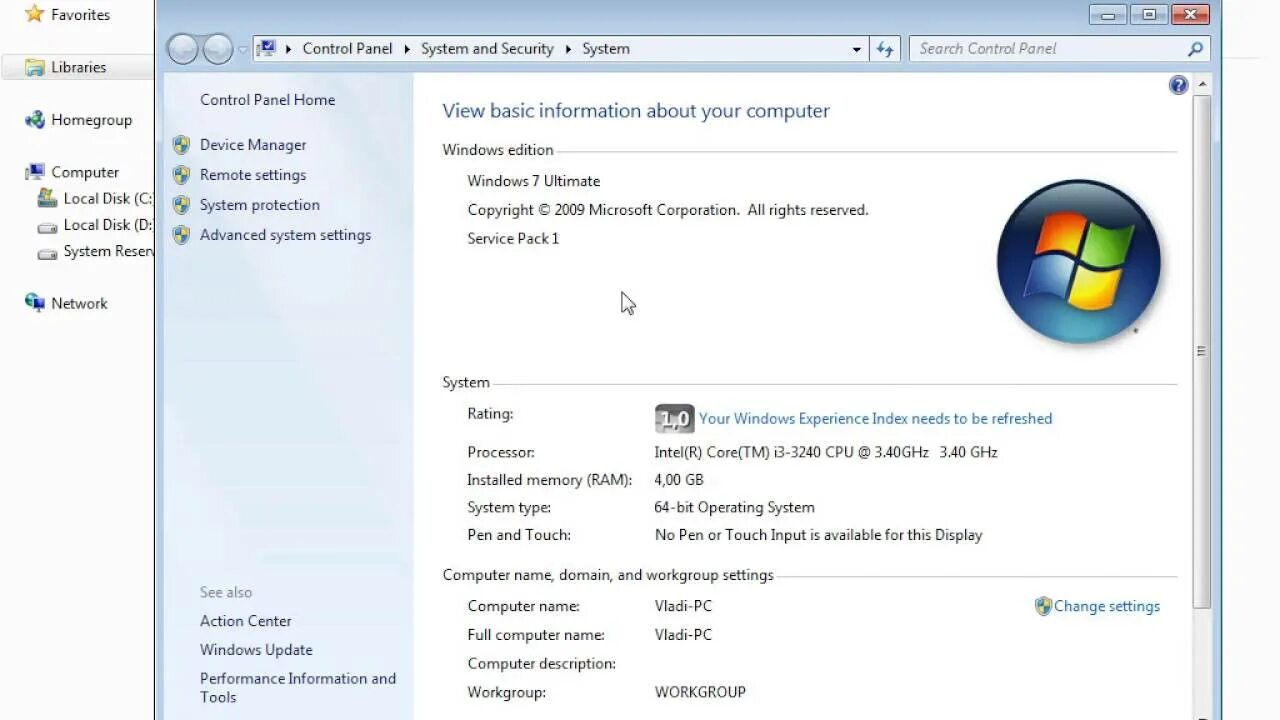
Task: Go to Control Panel Home
Action: 267,100
